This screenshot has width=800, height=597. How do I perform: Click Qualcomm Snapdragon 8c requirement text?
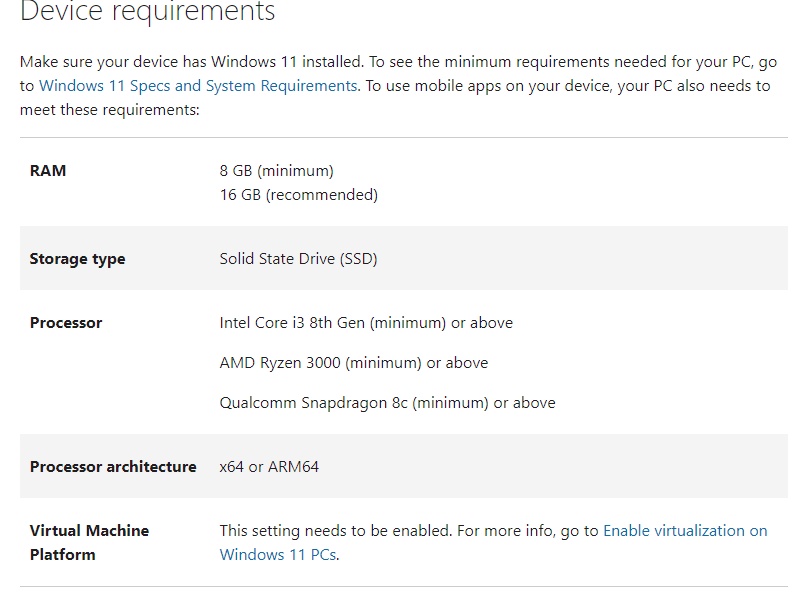pos(388,403)
